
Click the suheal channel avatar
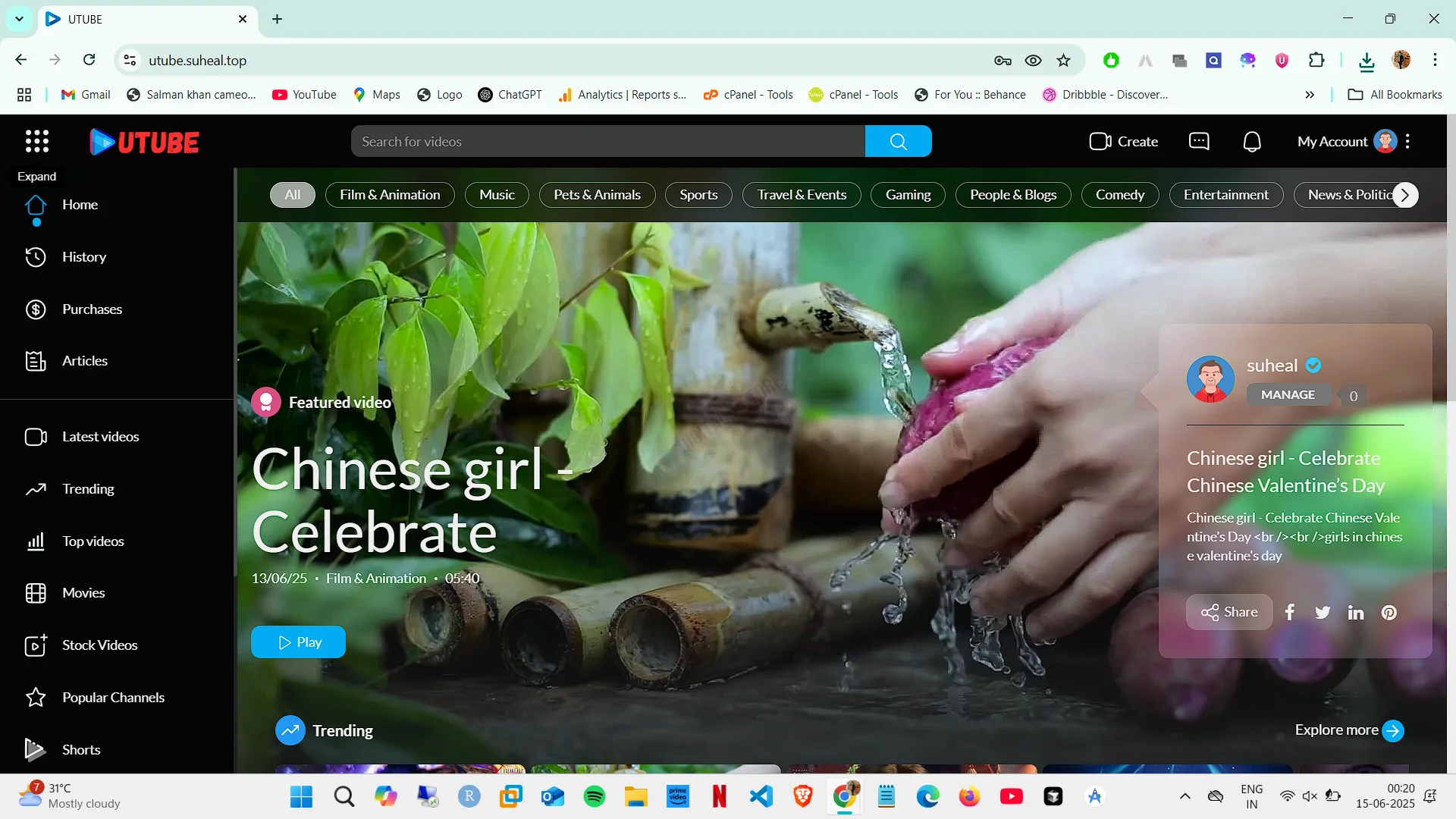[x=1210, y=379]
